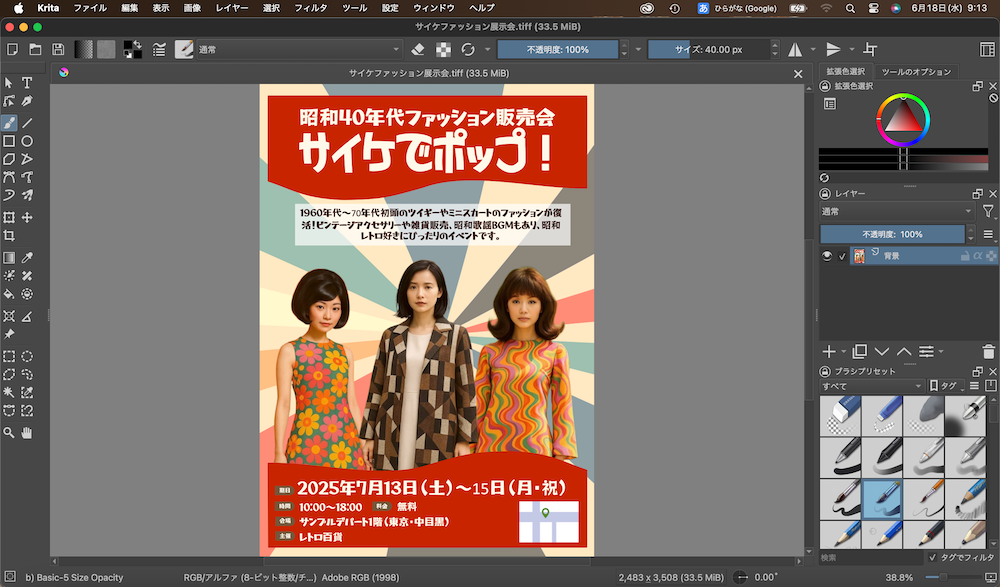
Task: Adjust the toolbar 不透明度 100% slider
Action: click(557, 49)
